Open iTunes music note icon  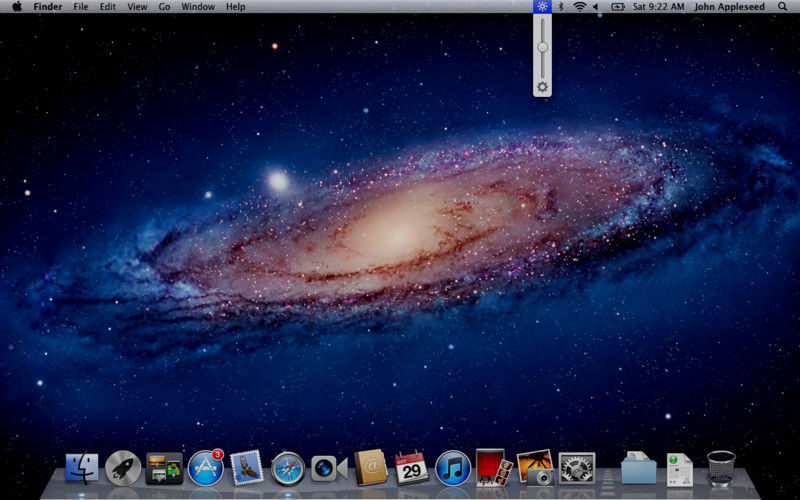453,467
